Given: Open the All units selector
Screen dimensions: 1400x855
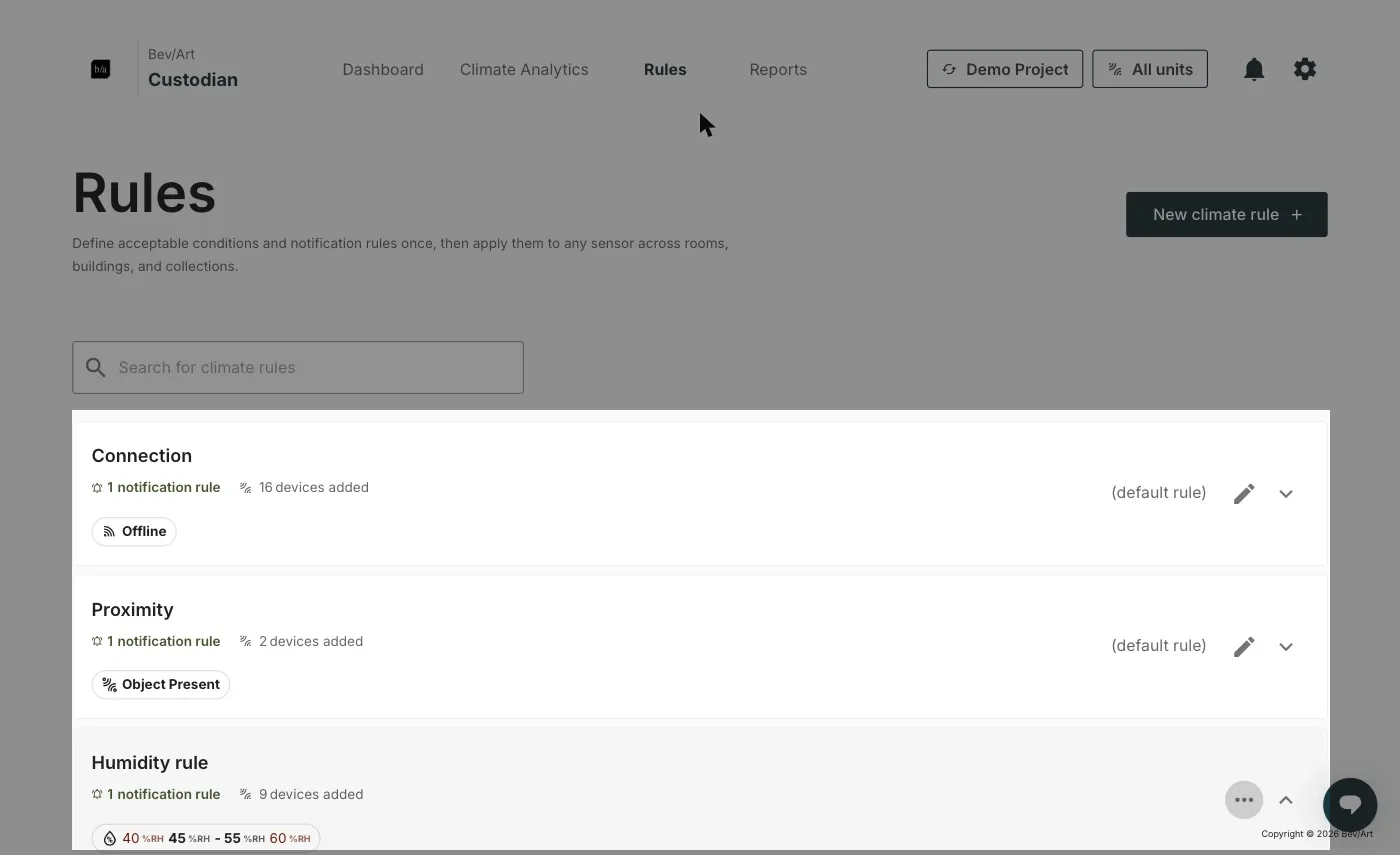Looking at the screenshot, I should 1149,69.
